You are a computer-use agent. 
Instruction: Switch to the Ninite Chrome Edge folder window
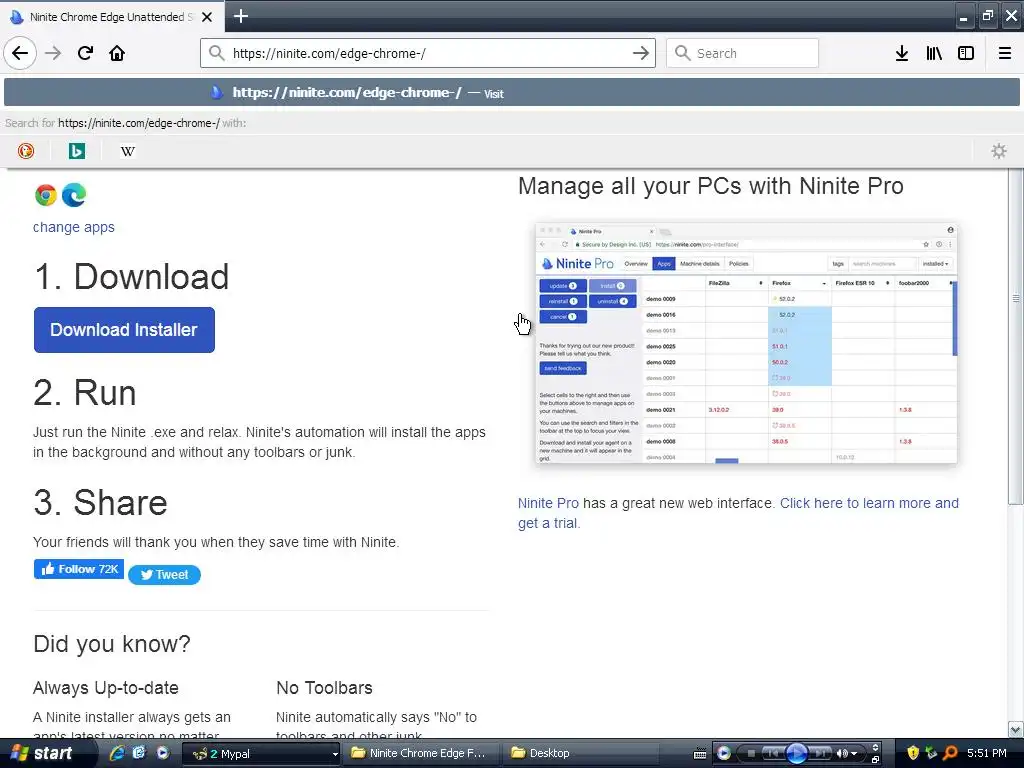coord(423,753)
